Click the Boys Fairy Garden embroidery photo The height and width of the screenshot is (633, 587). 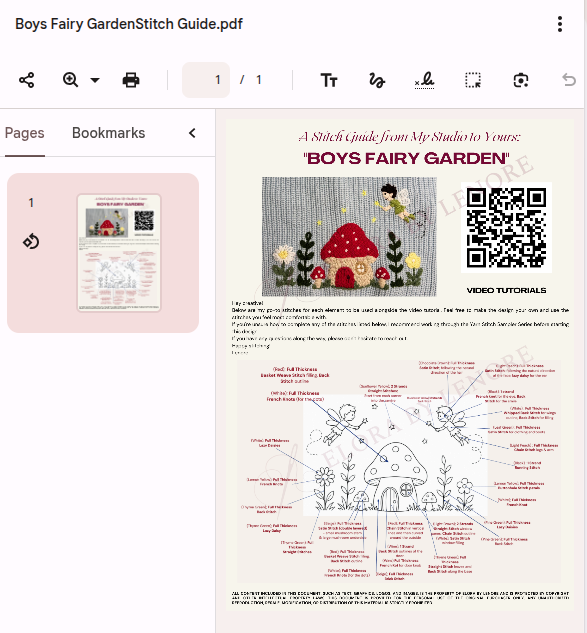click(x=349, y=237)
